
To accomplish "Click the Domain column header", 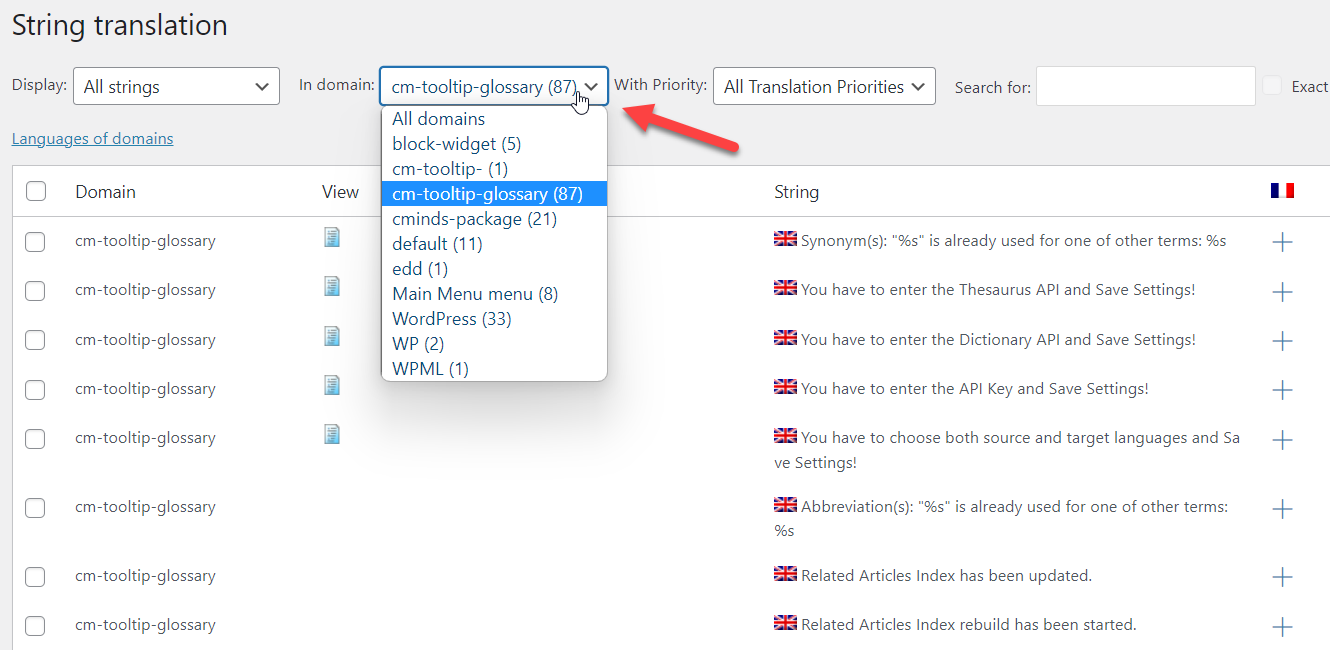I will [105, 192].
